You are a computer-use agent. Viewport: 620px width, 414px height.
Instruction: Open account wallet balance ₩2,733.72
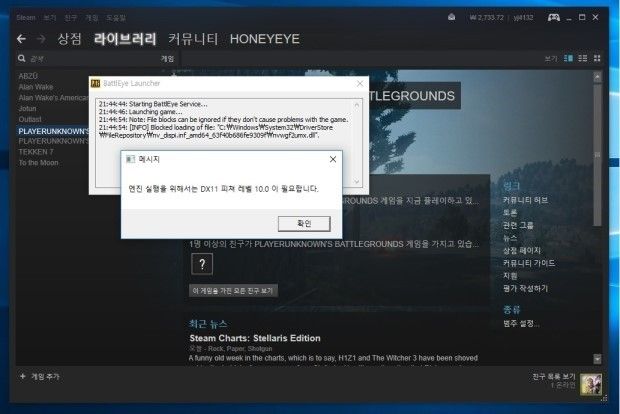[x=487, y=18]
